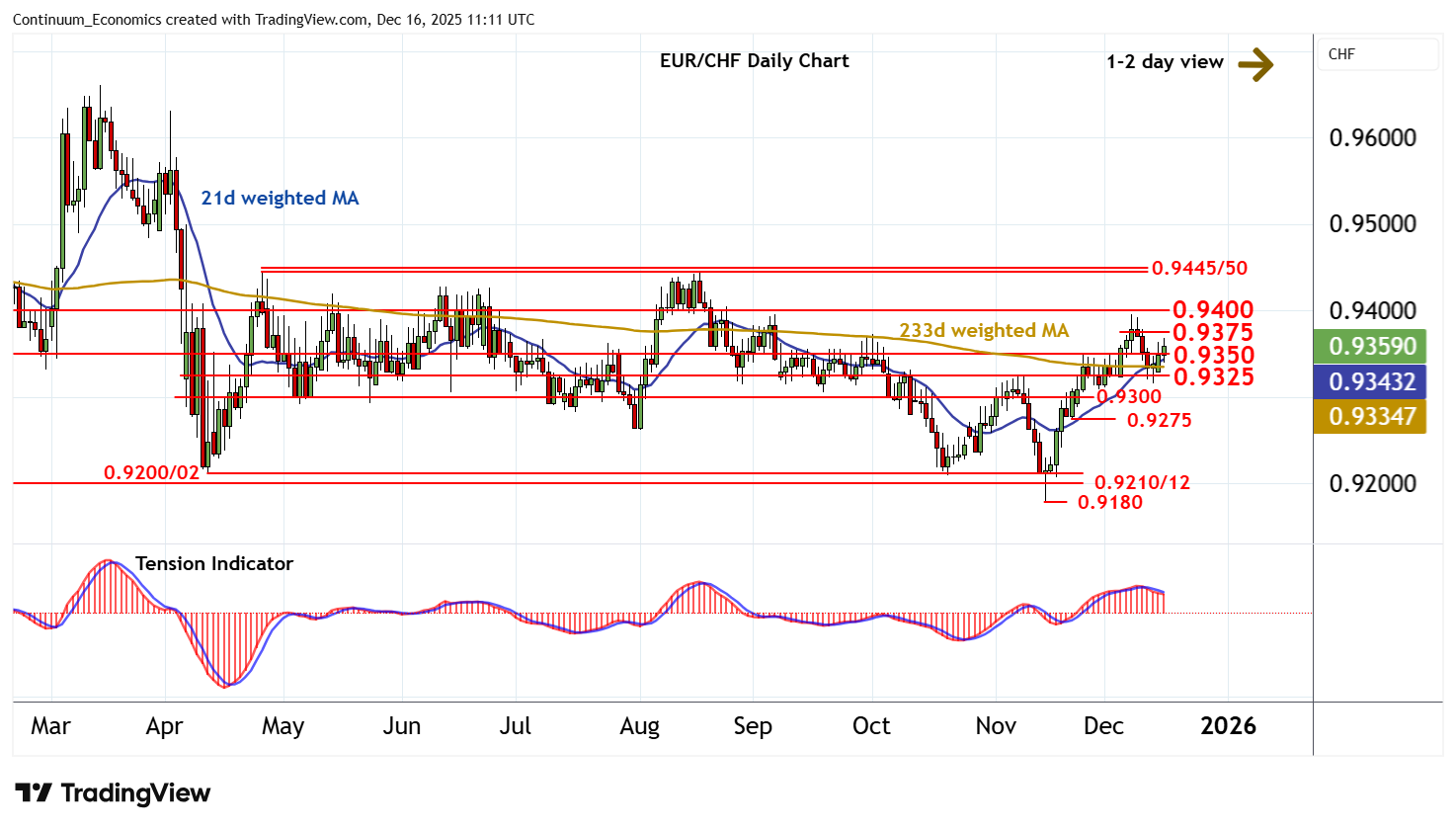Click the 0.9375 level label
Viewport: 1456px width, 830px height.
click(x=1212, y=333)
